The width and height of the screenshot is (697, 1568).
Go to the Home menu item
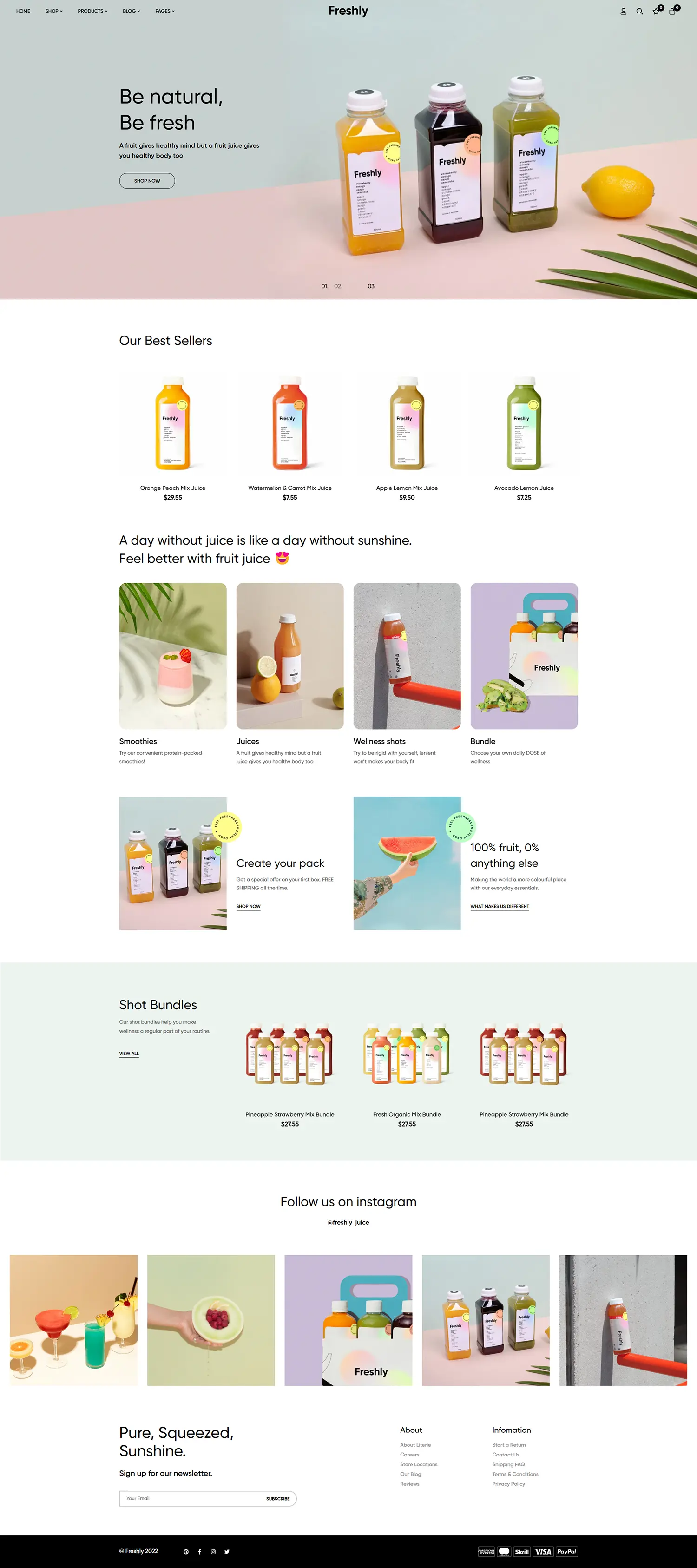click(23, 11)
